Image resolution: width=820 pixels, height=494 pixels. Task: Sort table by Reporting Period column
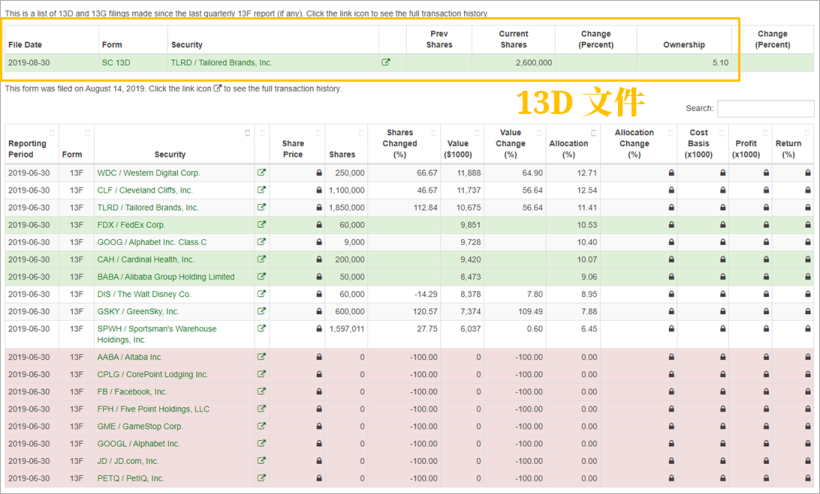point(32,144)
